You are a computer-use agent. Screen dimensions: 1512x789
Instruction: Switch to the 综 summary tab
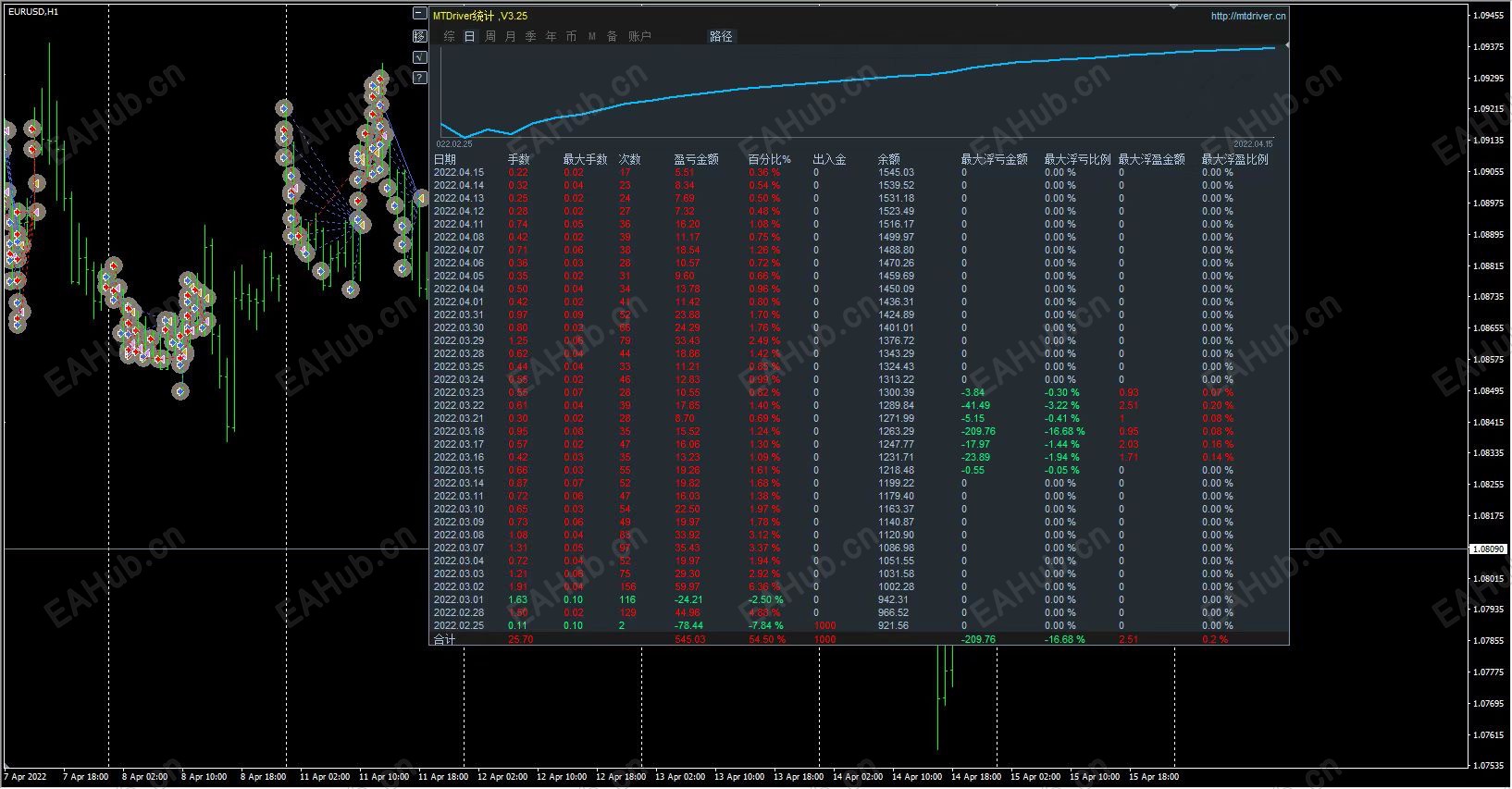(x=450, y=36)
